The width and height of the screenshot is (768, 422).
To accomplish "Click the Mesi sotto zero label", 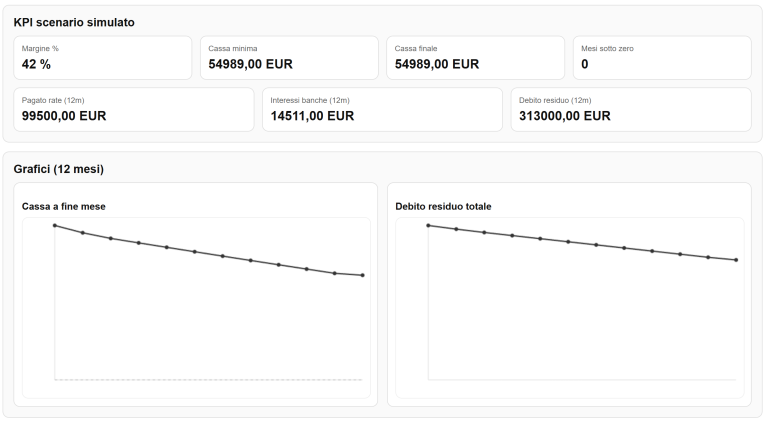I will tap(607, 48).
